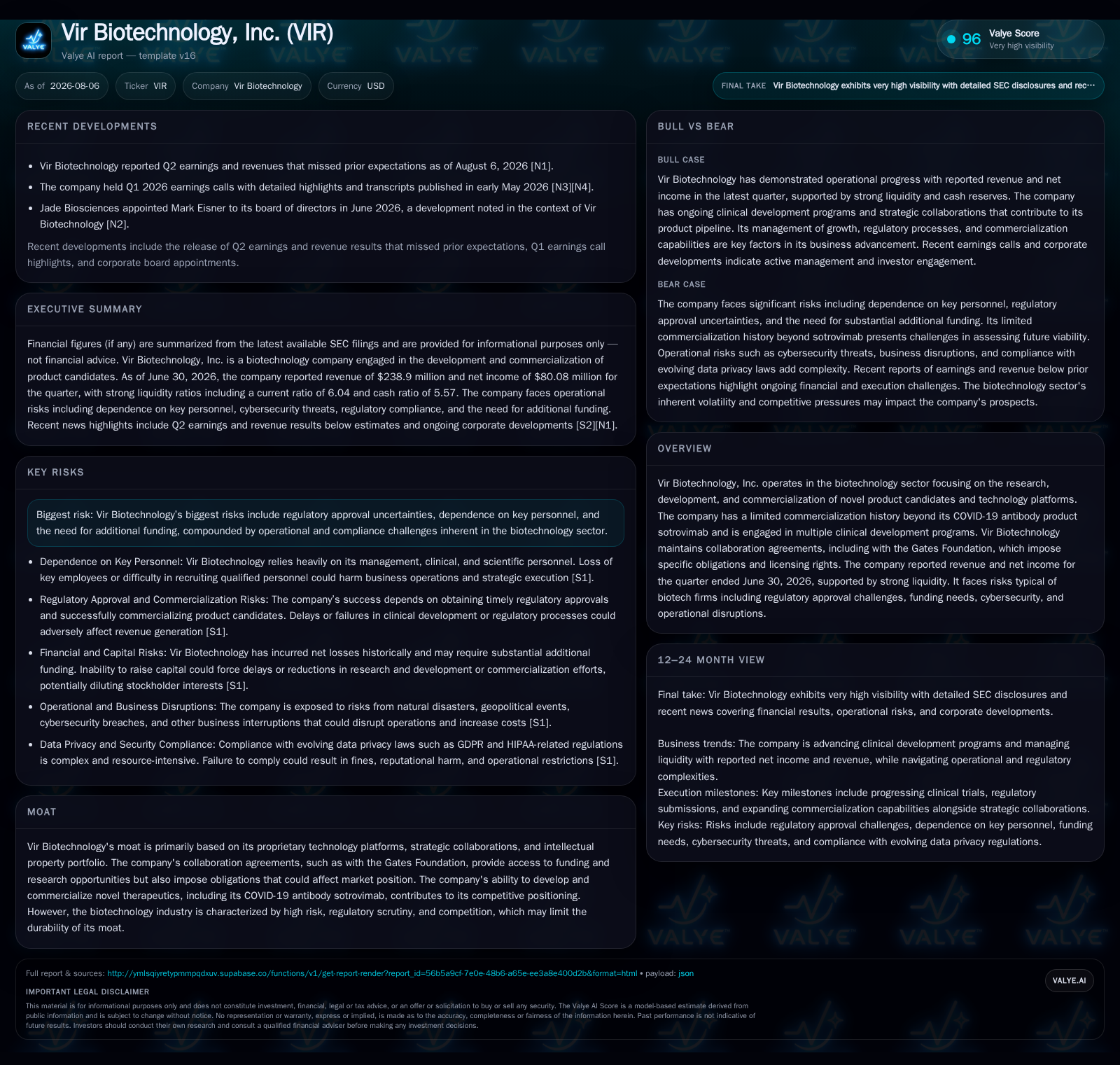
Task: Click the '12–24 MONTH VIEW' section heading
Action: tap(711, 660)
